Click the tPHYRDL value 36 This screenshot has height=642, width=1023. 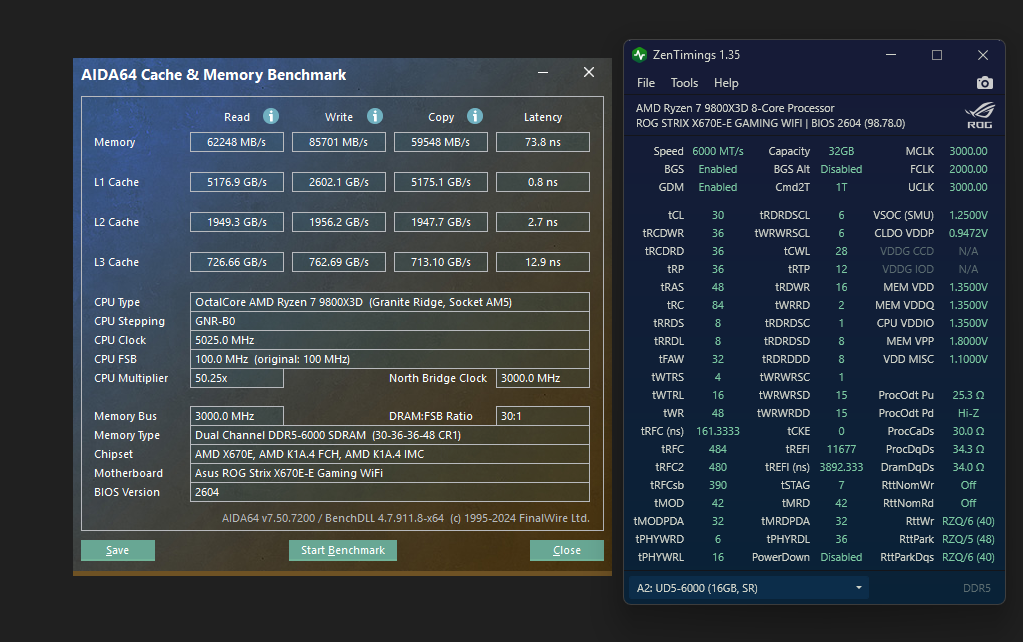[x=841, y=539]
